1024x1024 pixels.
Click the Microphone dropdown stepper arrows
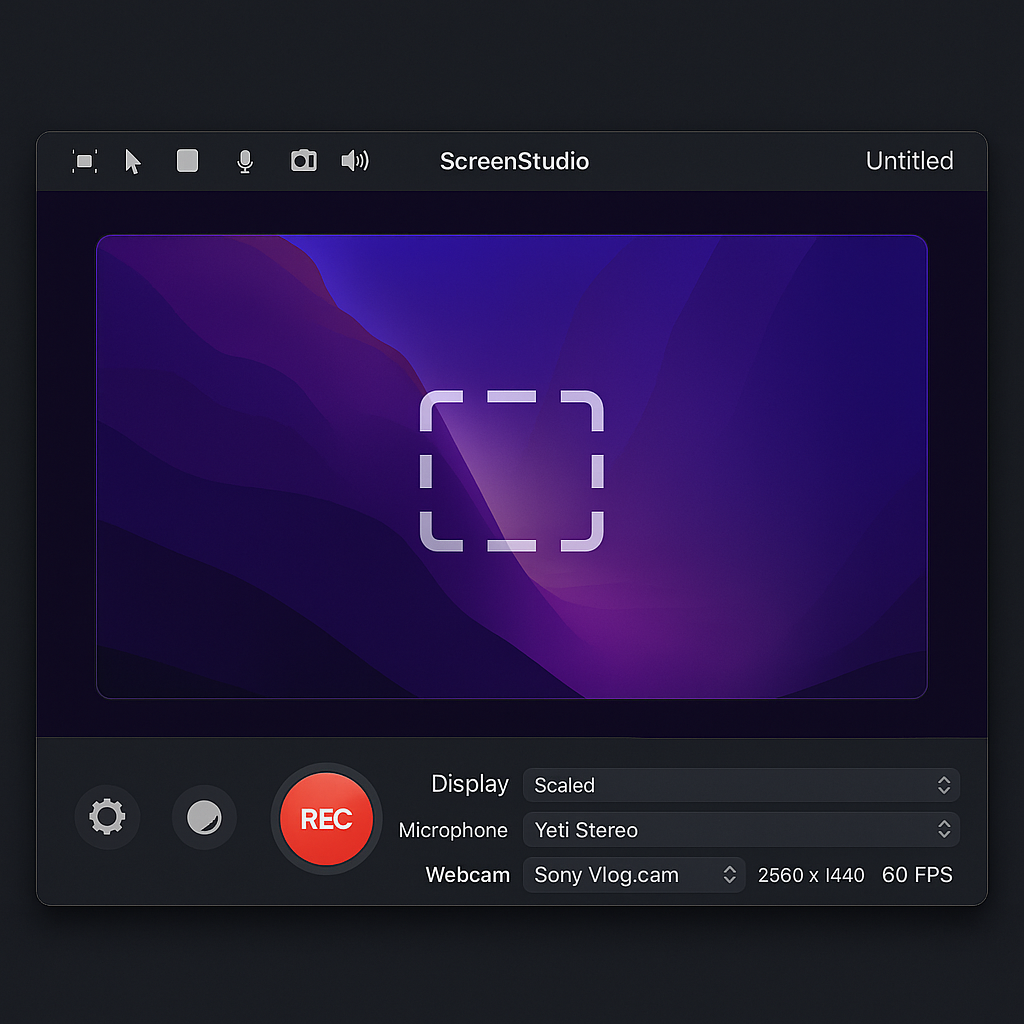pos(943,830)
